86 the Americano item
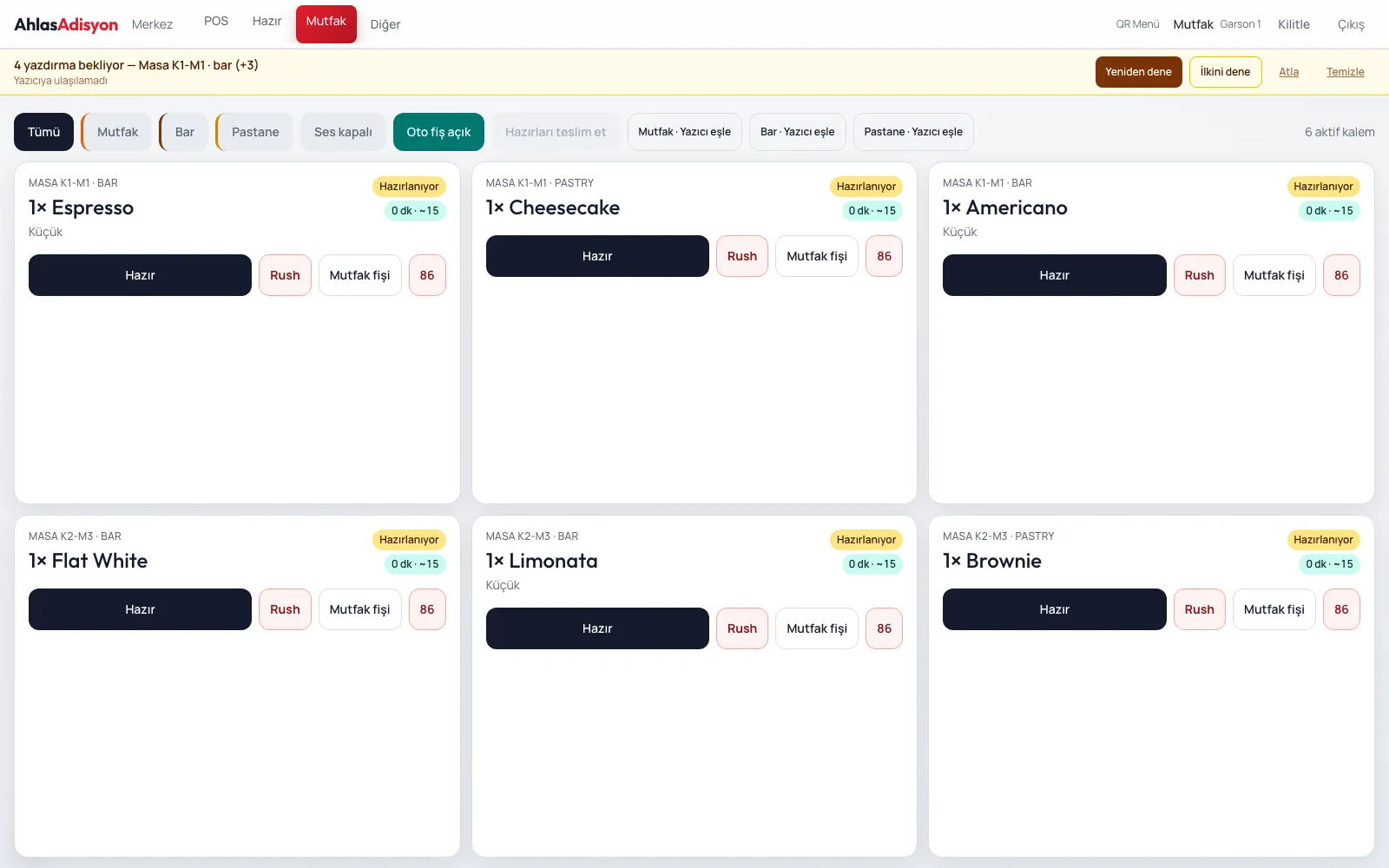 pos(1341,275)
